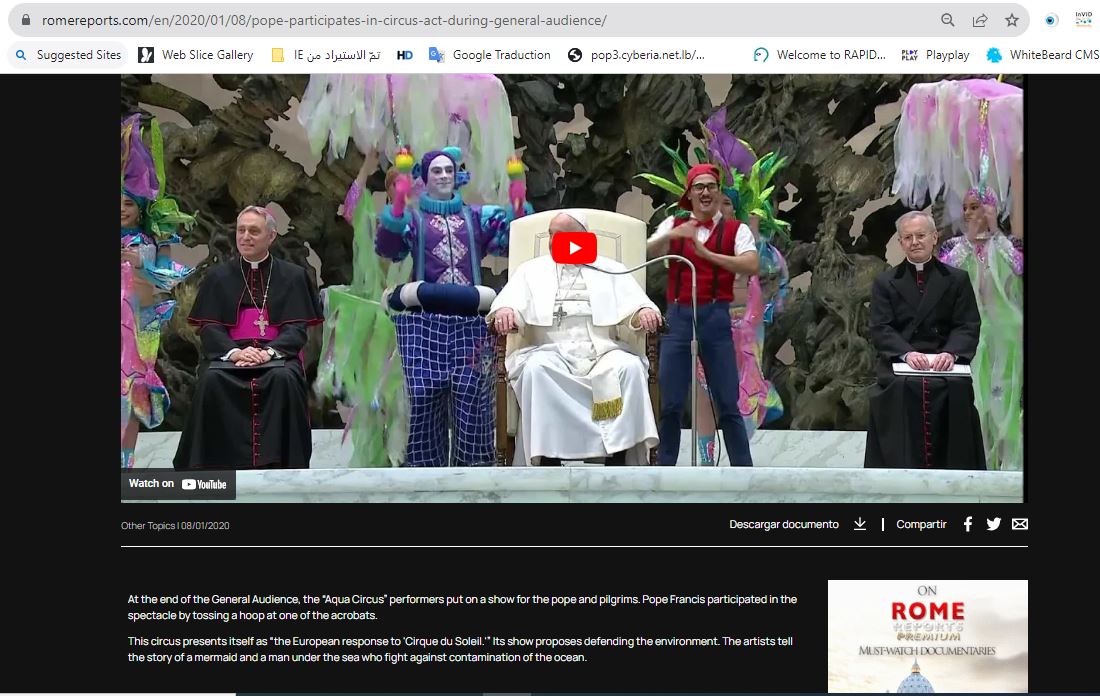Click the zoom magnifier in address bar

coord(948,20)
